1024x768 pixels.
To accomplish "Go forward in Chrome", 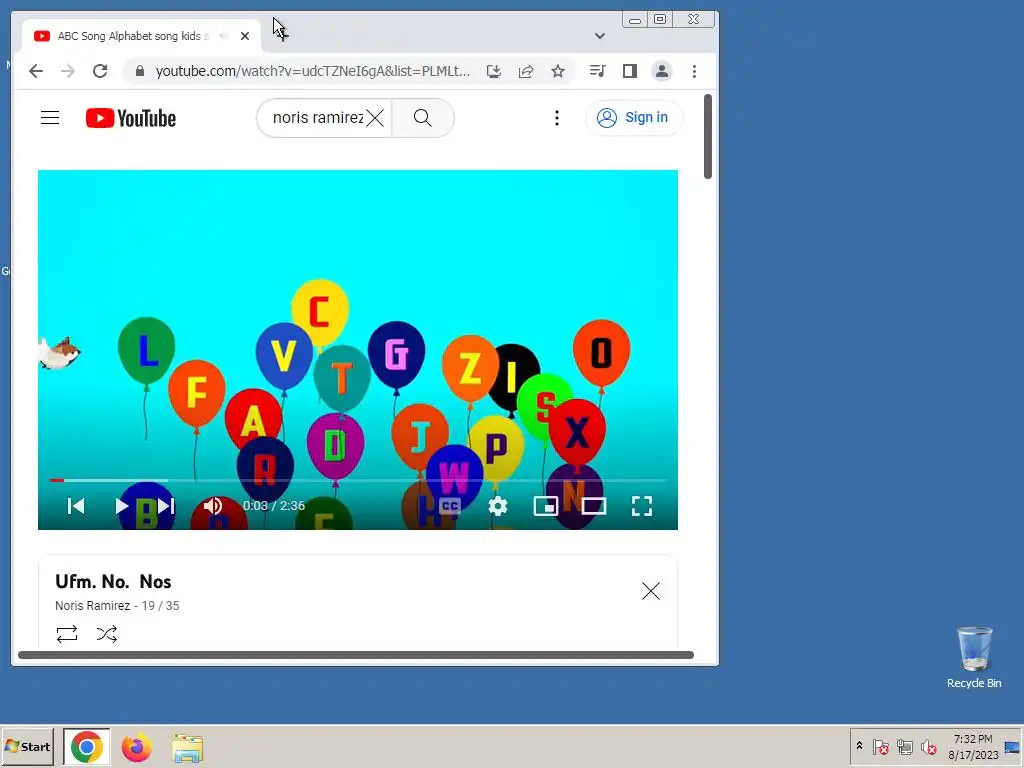I will tap(68, 71).
